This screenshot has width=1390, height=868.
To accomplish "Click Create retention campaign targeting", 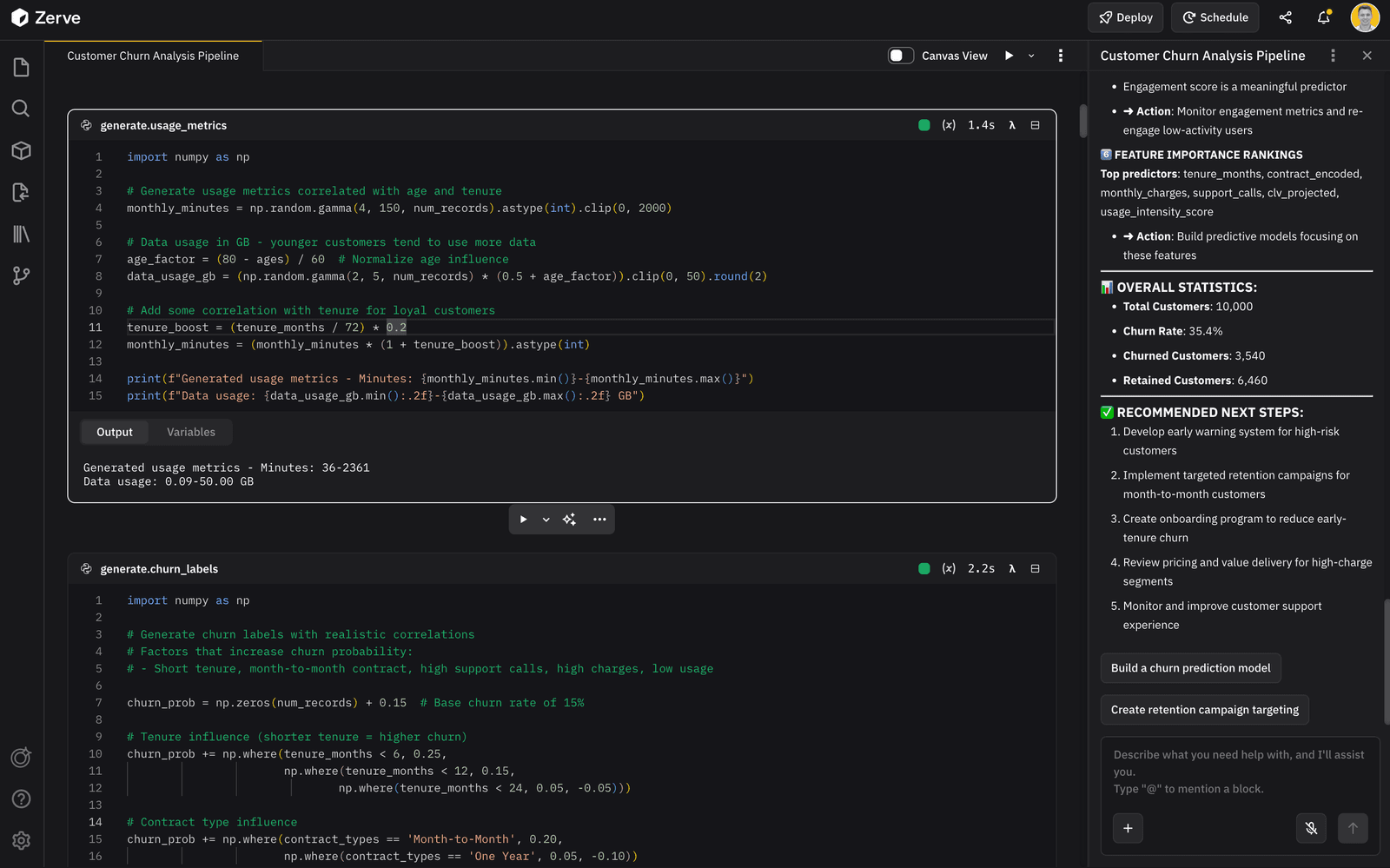I will click(1204, 709).
